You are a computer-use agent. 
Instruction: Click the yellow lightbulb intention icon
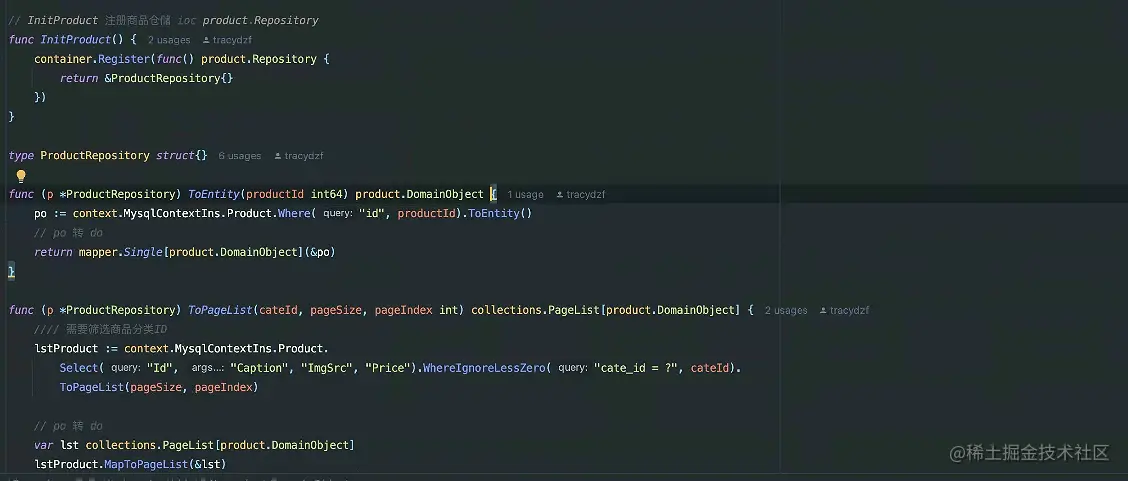[x=21, y=175]
